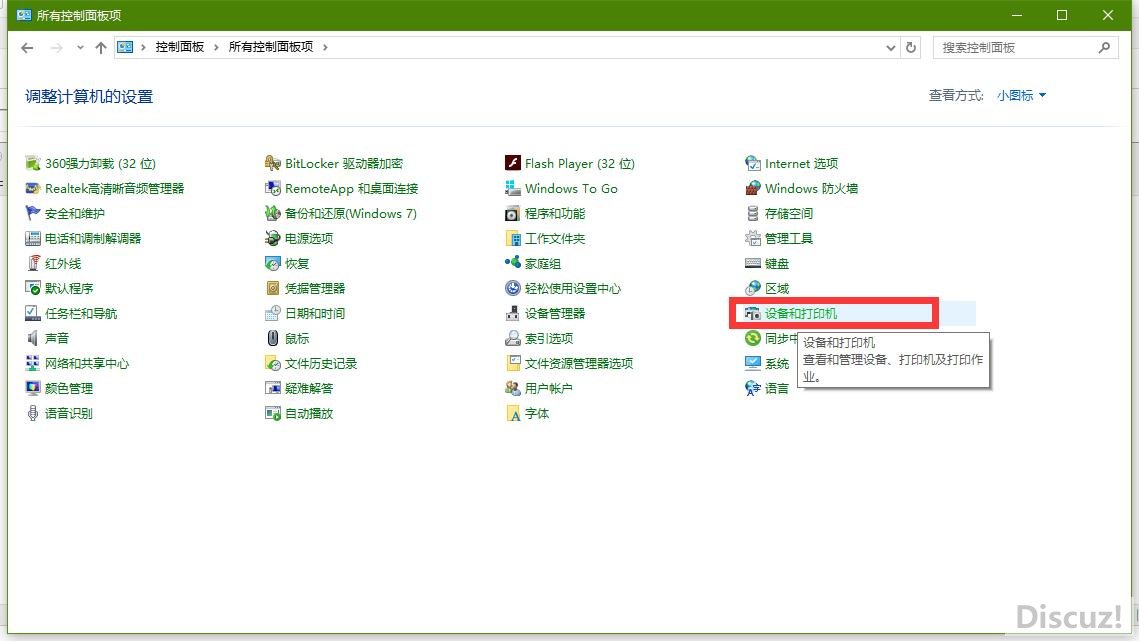Open the 任务栏和导航 link

tap(81, 313)
